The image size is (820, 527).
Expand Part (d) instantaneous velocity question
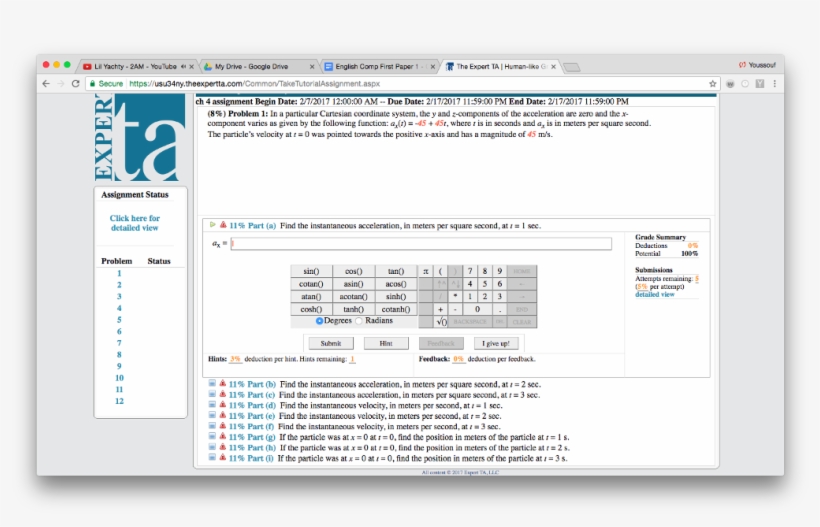[212, 406]
